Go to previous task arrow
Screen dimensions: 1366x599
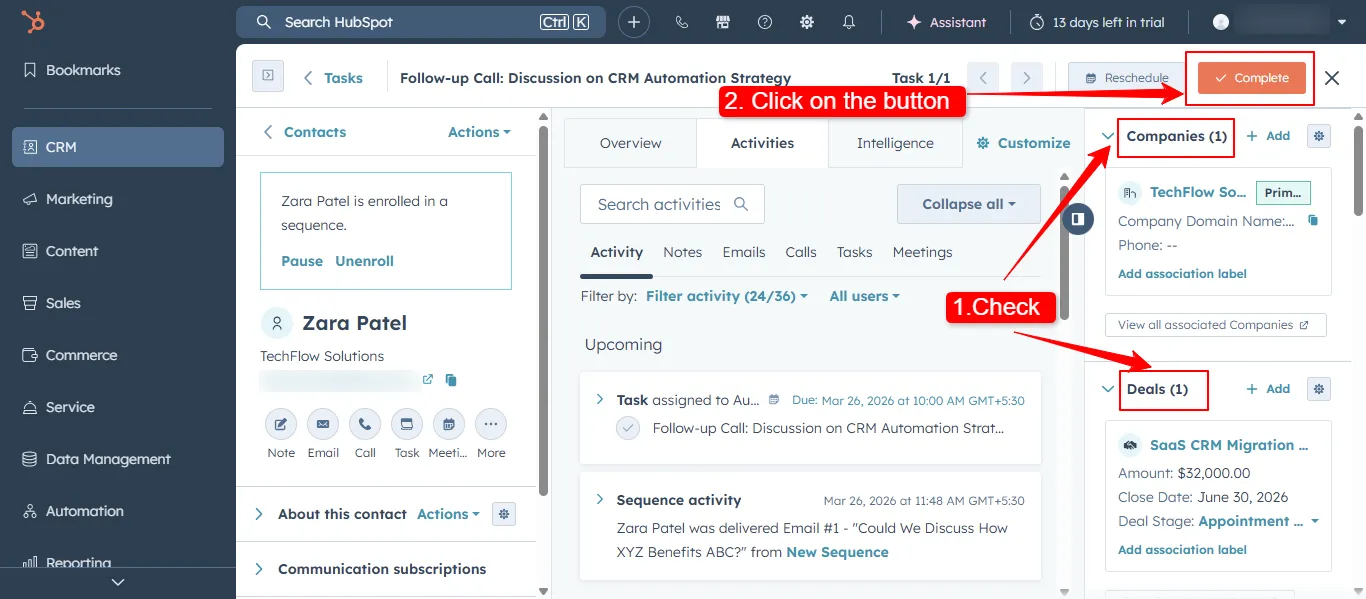tap(983, 78)
